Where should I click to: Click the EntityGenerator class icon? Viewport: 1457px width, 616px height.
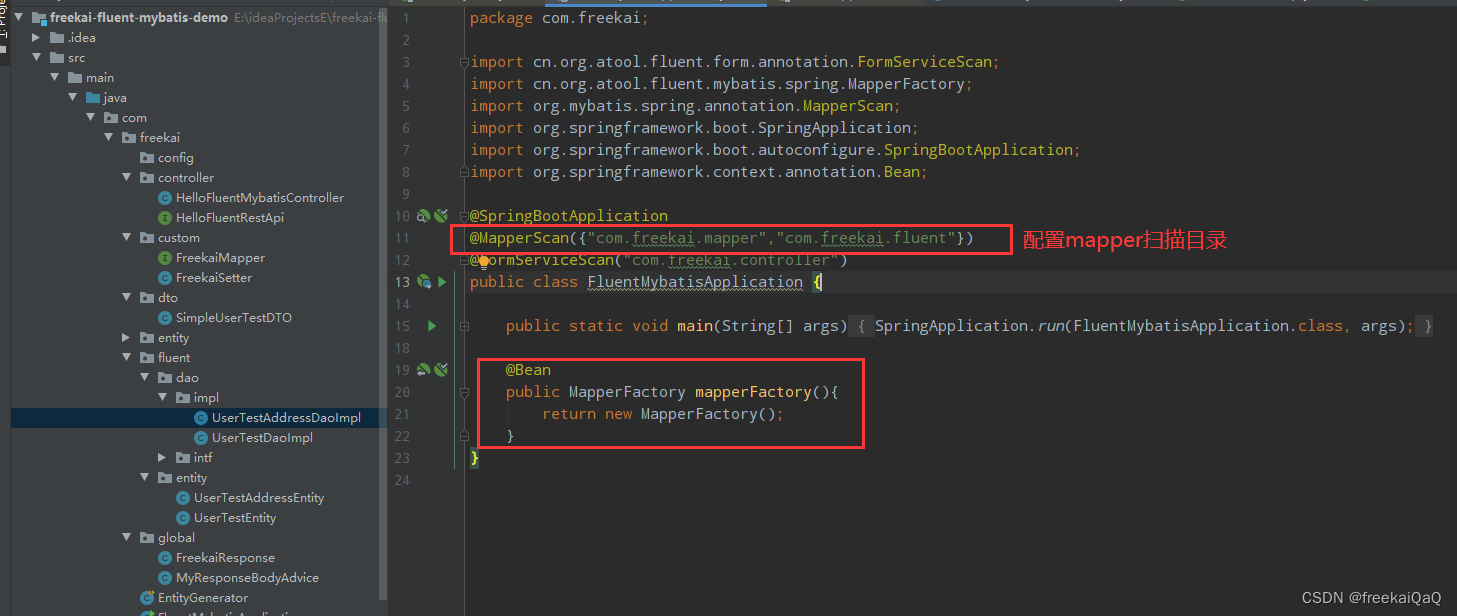click(147, 598)
